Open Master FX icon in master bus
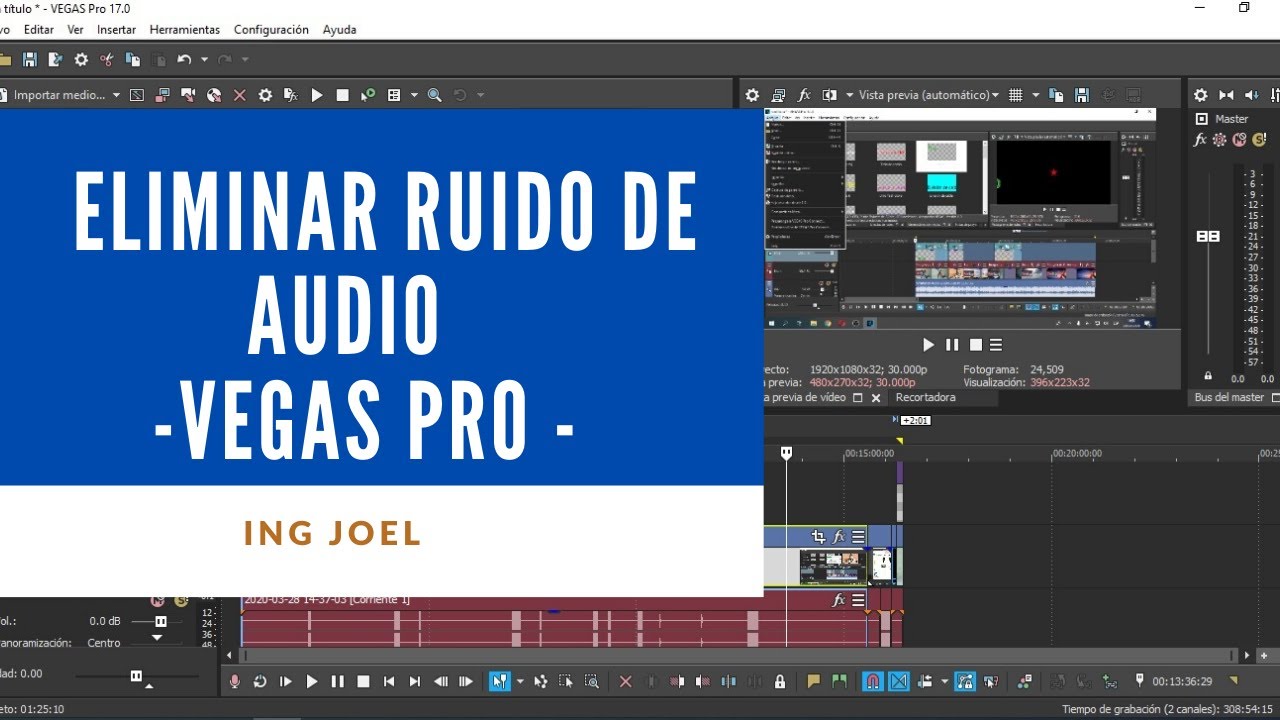 (x=1201, y=140)
